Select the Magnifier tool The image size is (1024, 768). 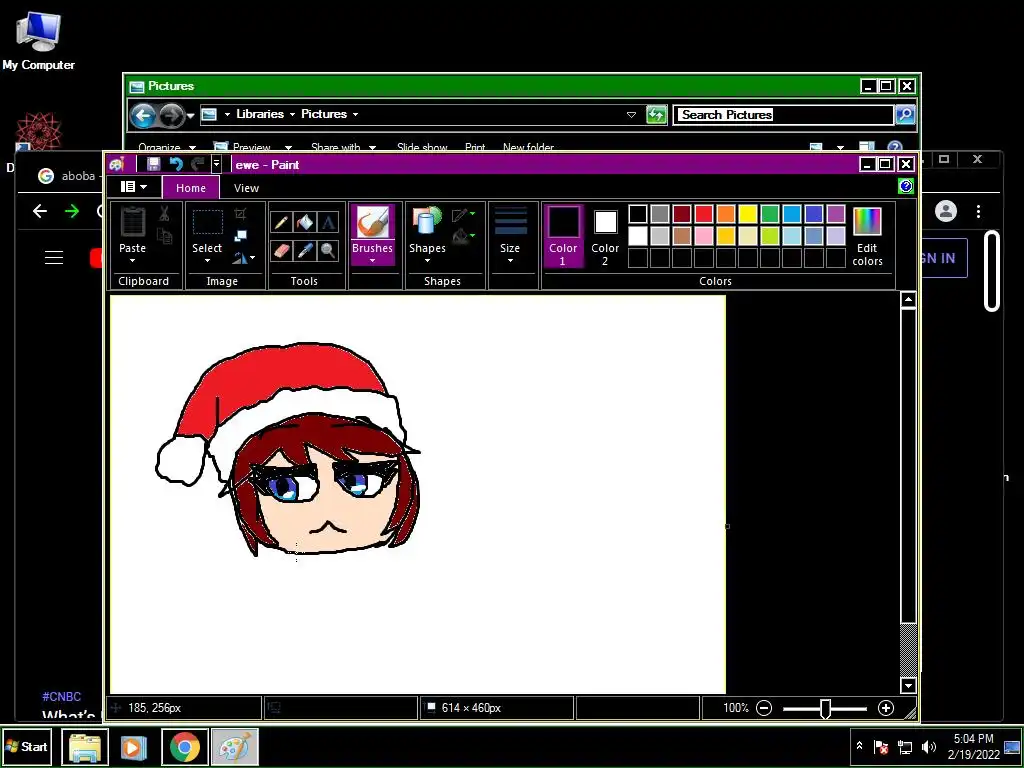click(328, 250)
